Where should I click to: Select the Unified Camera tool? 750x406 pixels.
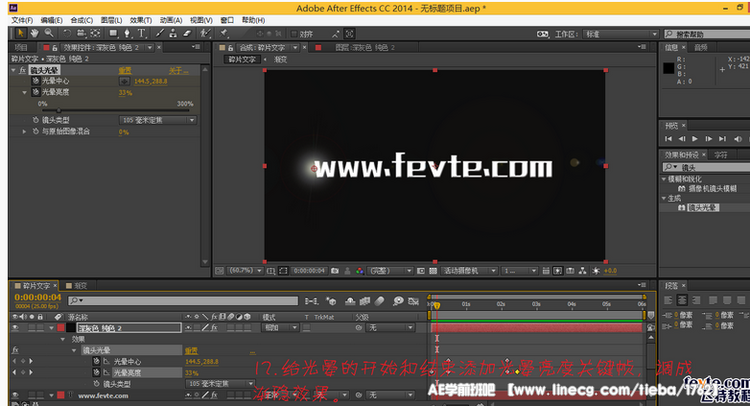[81, 33]
